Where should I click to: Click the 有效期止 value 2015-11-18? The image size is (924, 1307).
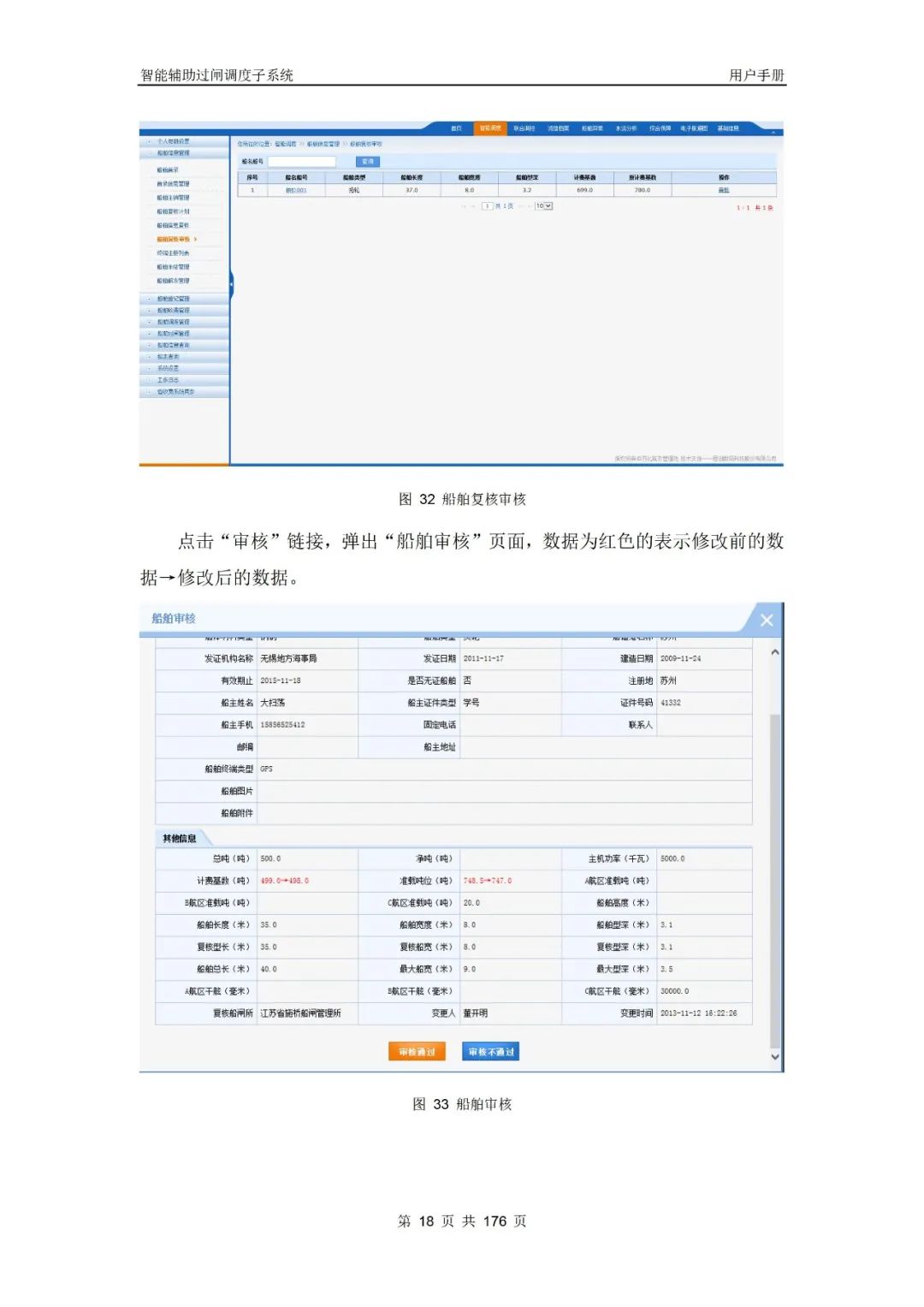click(x=281, y=680)
